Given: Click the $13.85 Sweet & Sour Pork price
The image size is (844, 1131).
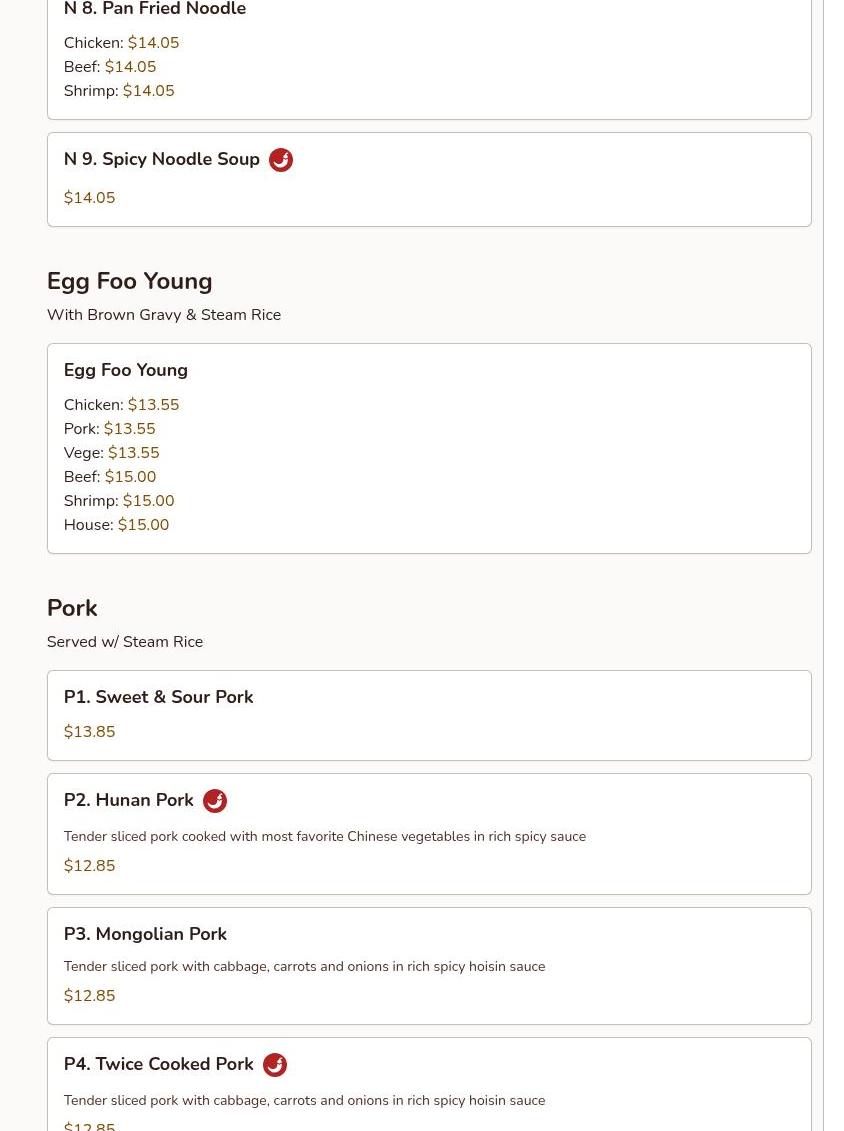Looking at the screenshot, I should (89, 732).
